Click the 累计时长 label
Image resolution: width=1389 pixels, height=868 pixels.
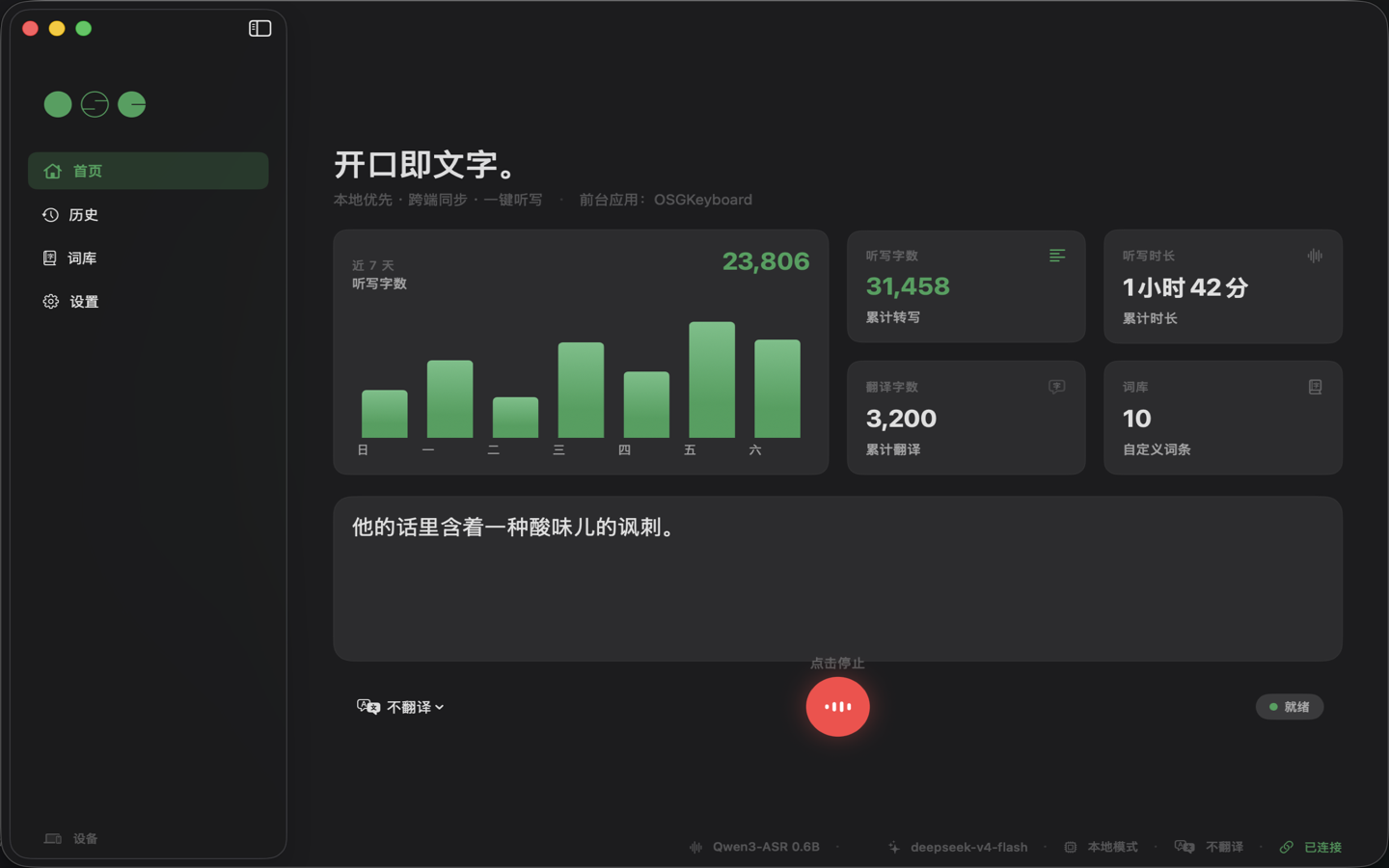pos(1150,318)
